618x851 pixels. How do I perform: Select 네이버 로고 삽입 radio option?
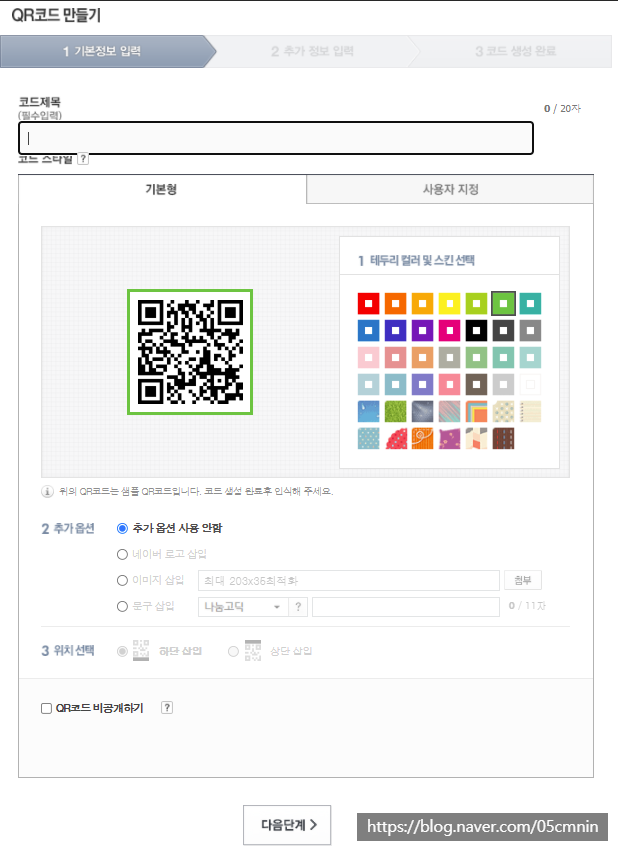(122, 554)
